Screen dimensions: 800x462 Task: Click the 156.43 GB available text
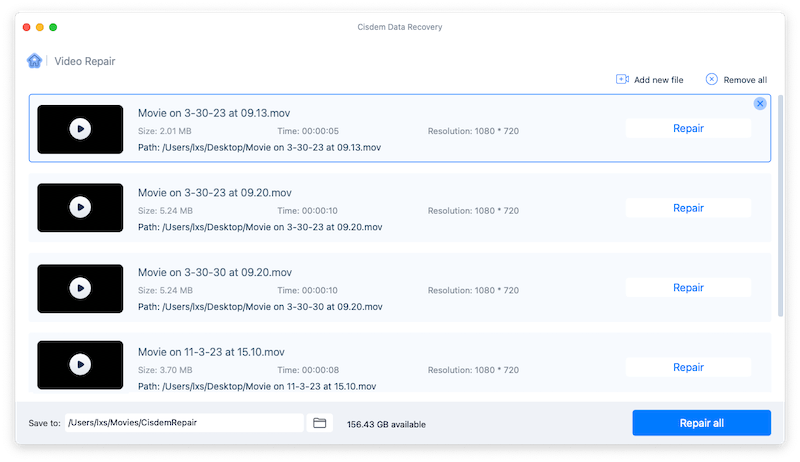coord(386,424)
